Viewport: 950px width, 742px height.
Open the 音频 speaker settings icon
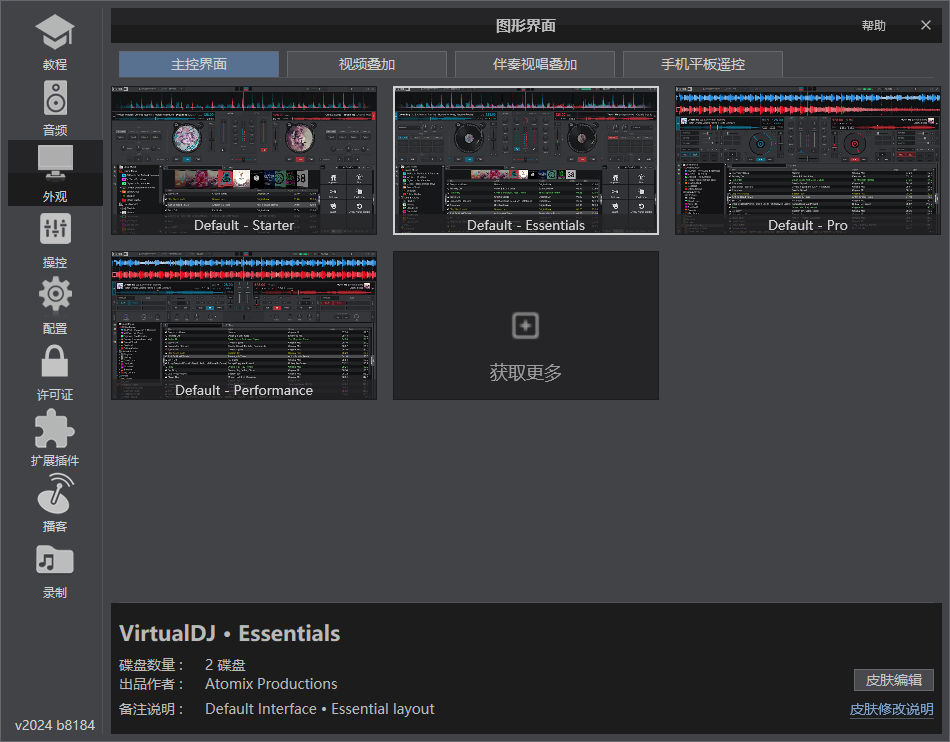pos(55,99)
